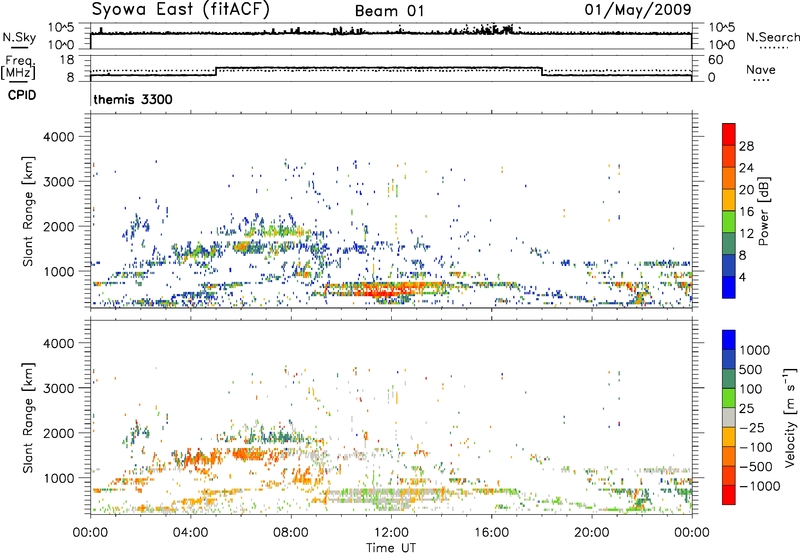Click the "N.Sky" legend label

point(19,37)
